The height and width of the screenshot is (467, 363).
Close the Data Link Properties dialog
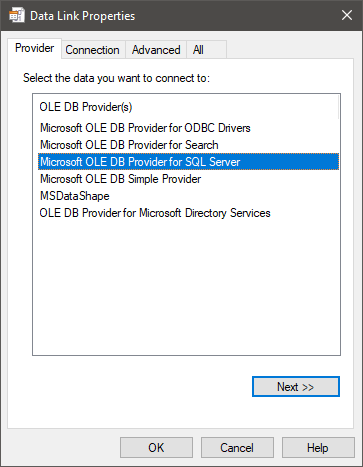click(347, 15)
